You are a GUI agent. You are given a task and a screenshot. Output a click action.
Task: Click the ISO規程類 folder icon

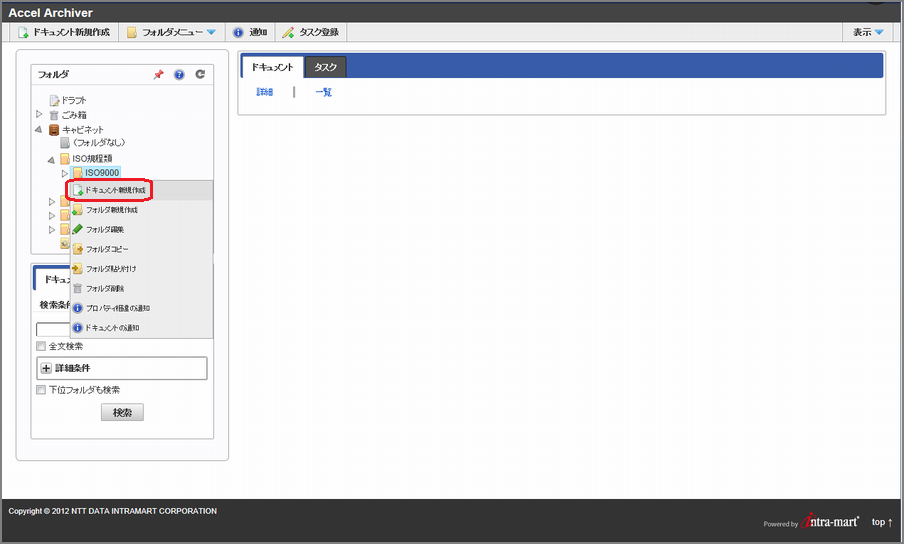coord(65,158)
